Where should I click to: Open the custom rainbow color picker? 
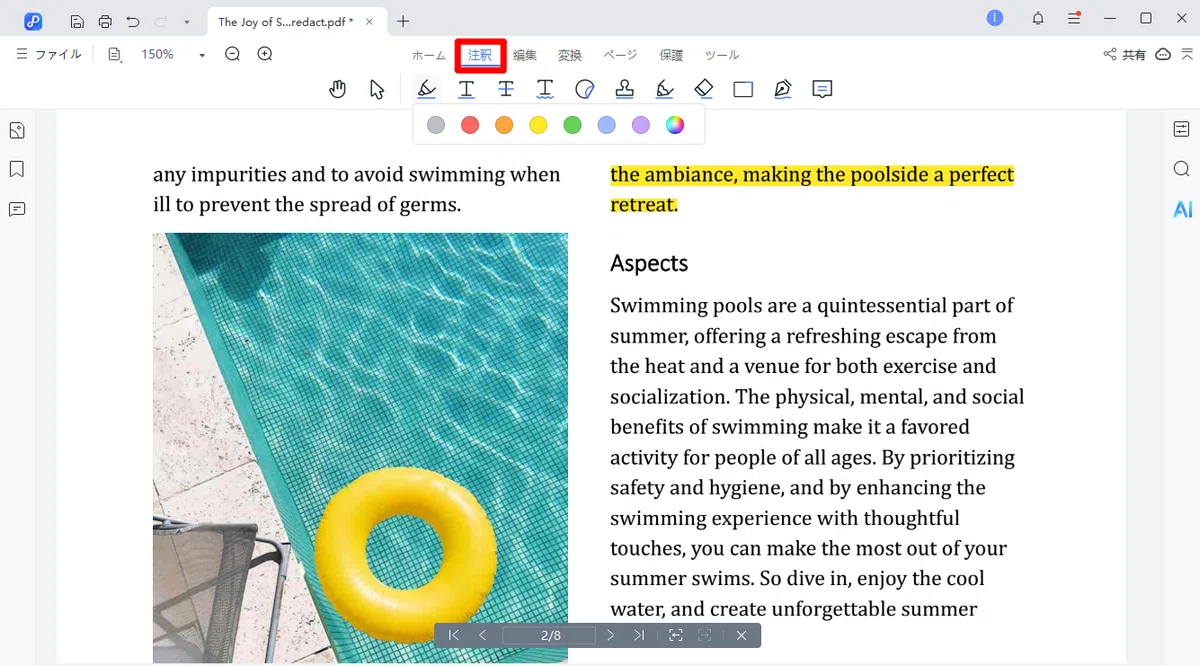(x=675, y=125)
